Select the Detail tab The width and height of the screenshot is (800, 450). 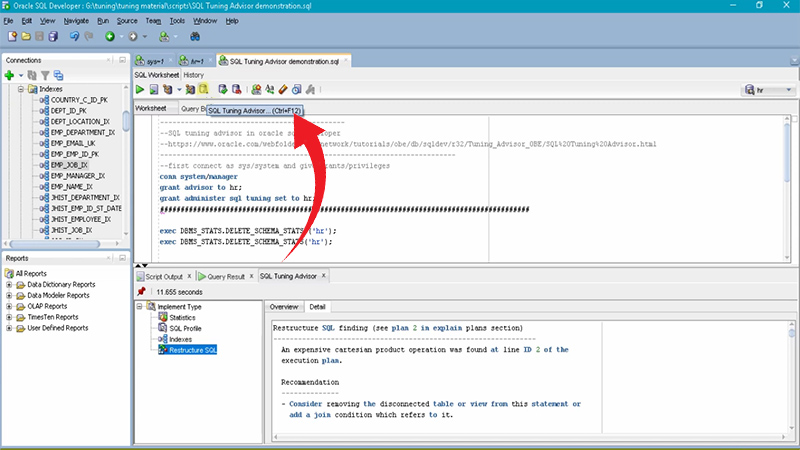click(x=317, y=307)
